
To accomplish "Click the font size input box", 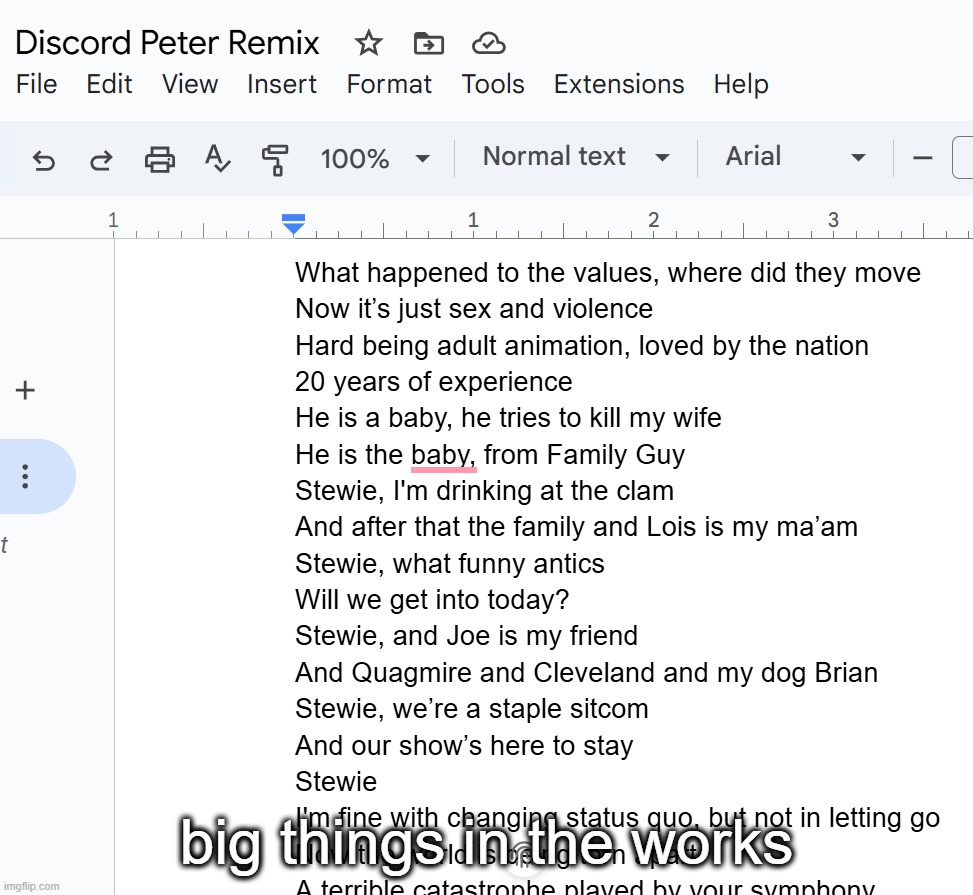I will [x=962, y=158].
